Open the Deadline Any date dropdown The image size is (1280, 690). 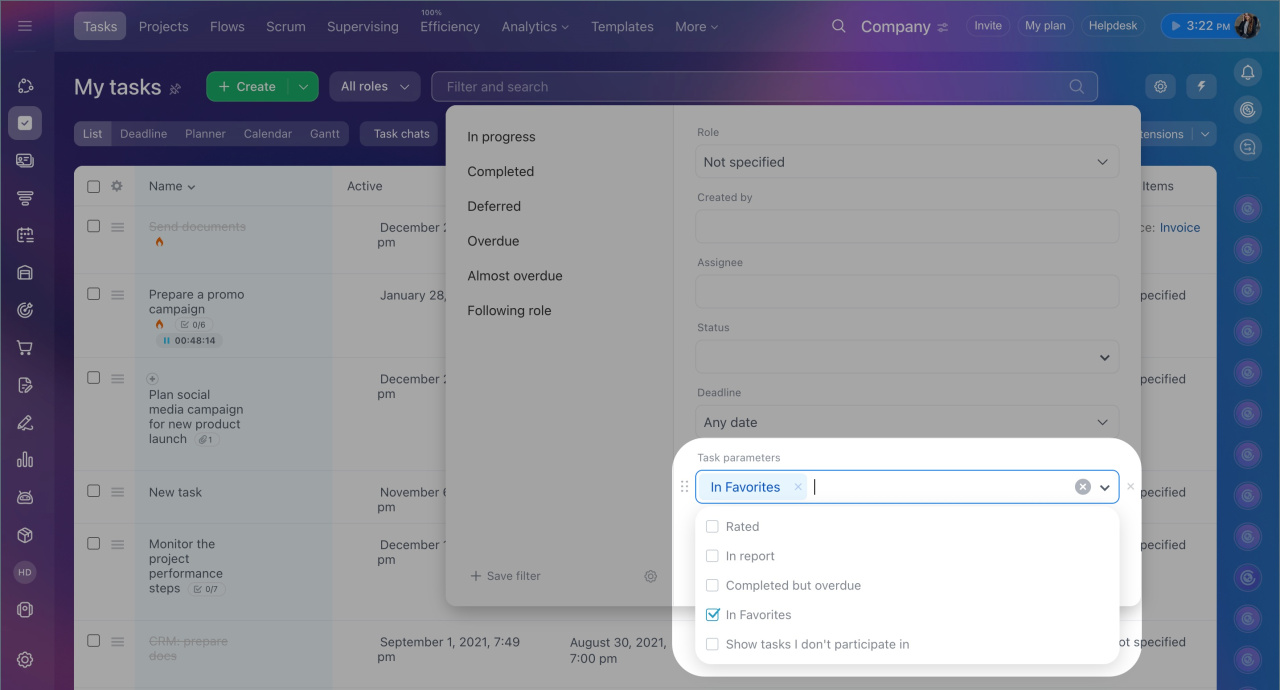[x=906, y=422]
